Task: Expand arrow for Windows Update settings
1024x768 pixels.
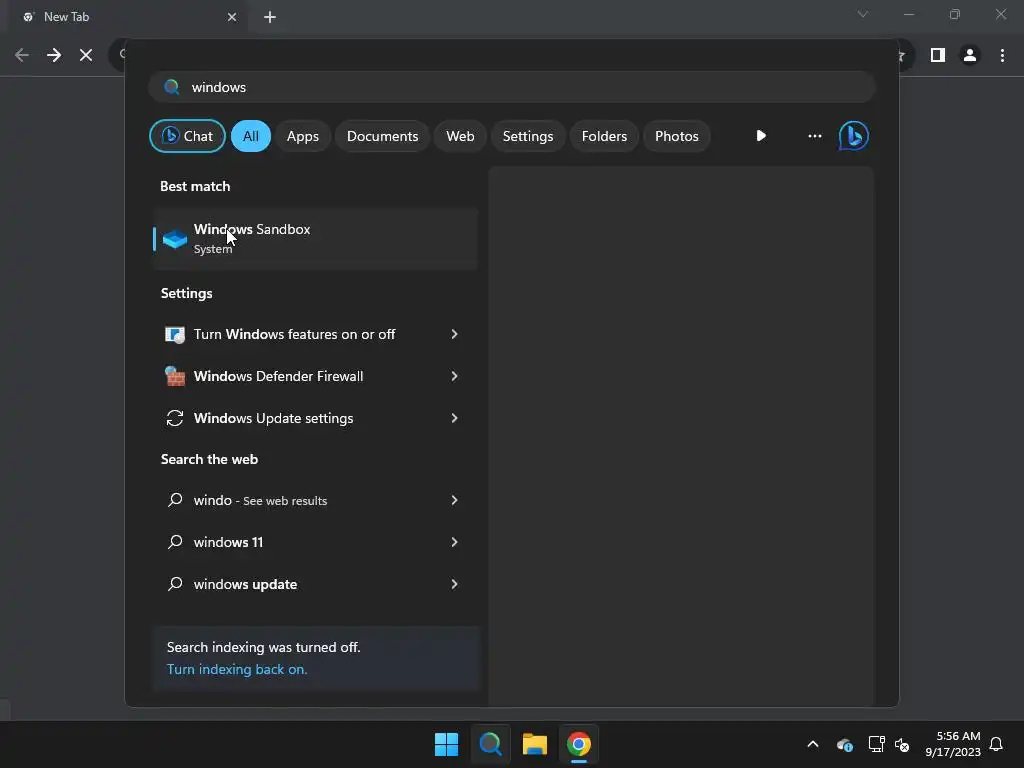Action: point(455,418)
